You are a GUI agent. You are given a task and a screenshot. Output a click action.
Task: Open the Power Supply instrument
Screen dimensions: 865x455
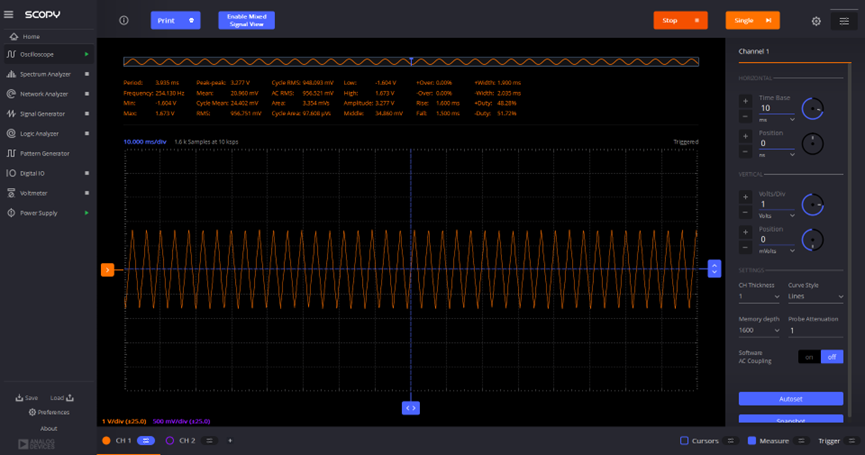[32, 213]
